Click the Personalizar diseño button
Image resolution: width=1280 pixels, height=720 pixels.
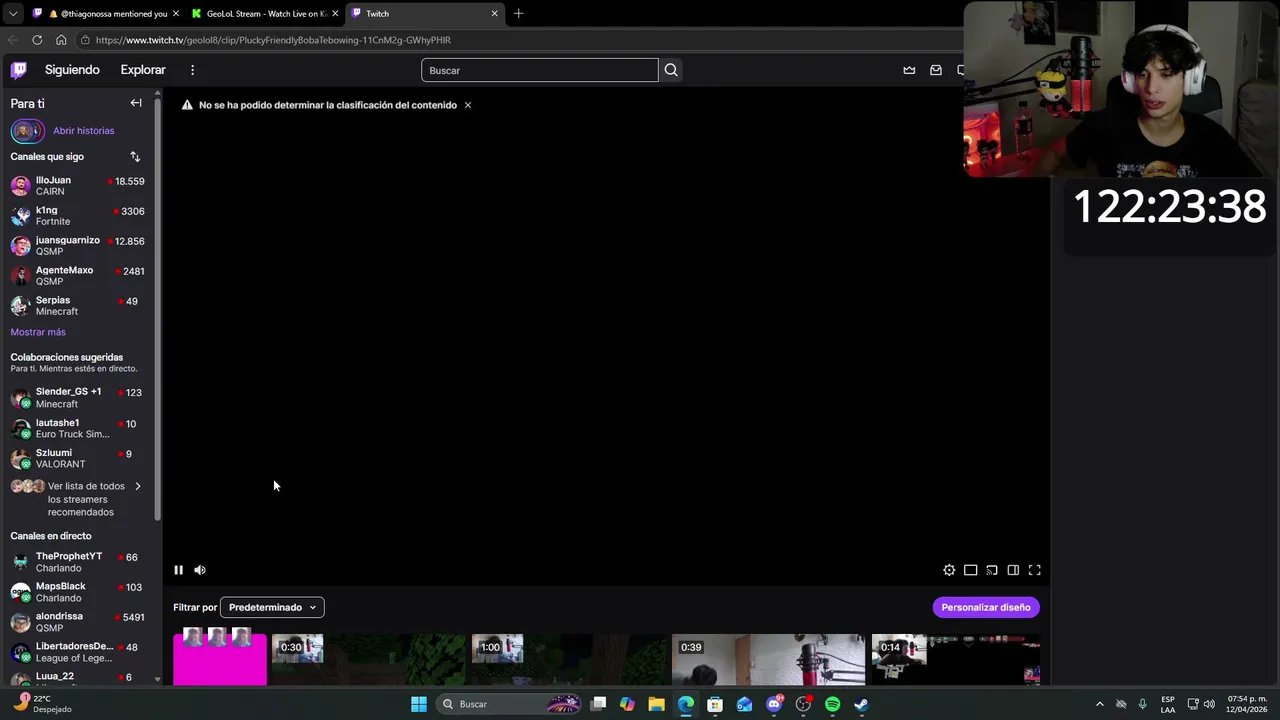[986, 607]
